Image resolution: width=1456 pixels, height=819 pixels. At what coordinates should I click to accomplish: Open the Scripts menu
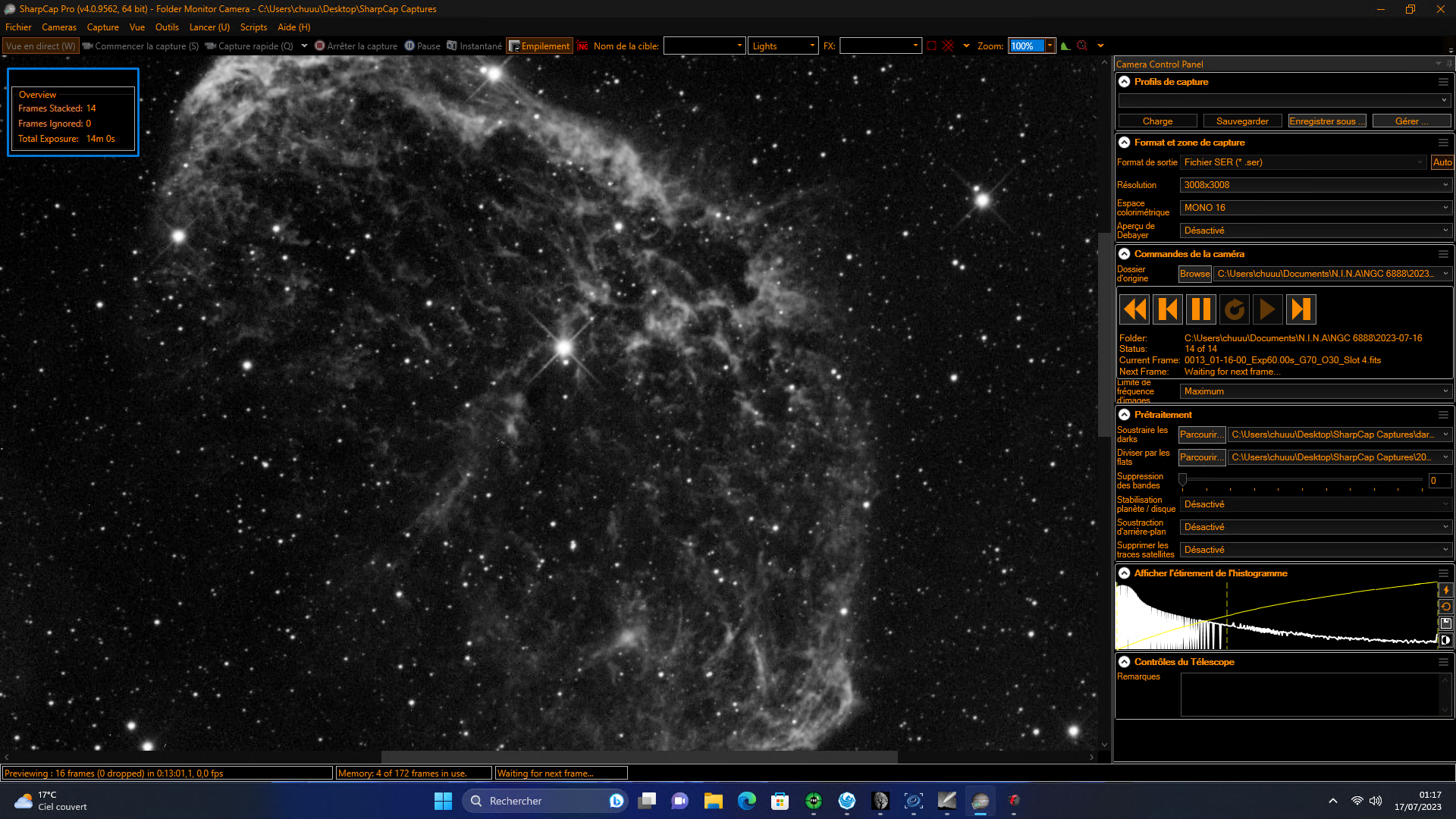(x=253, y=27)
